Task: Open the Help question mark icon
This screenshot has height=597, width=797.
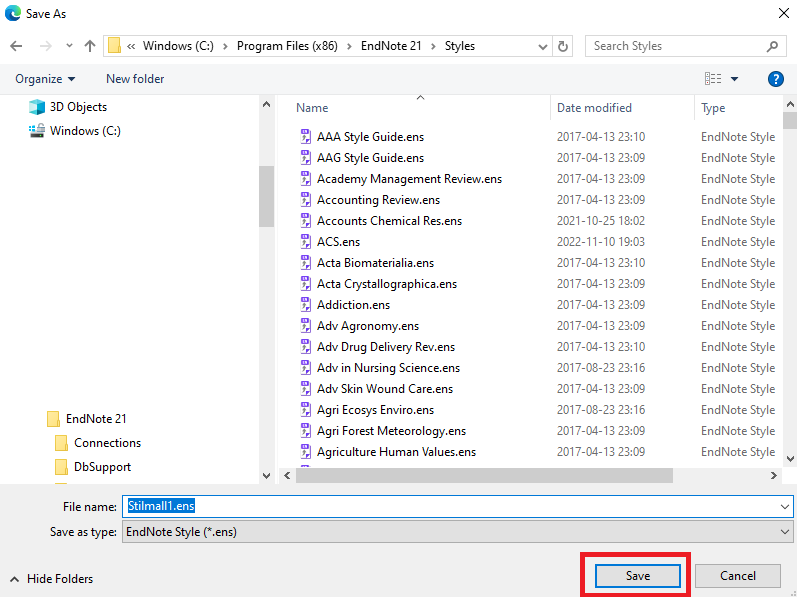Action: [775, 79]
